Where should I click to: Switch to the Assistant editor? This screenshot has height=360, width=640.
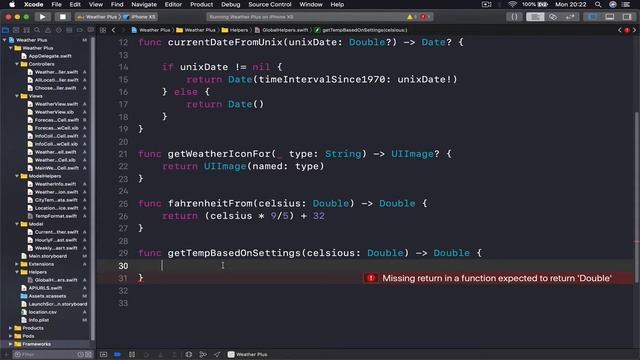553,17
